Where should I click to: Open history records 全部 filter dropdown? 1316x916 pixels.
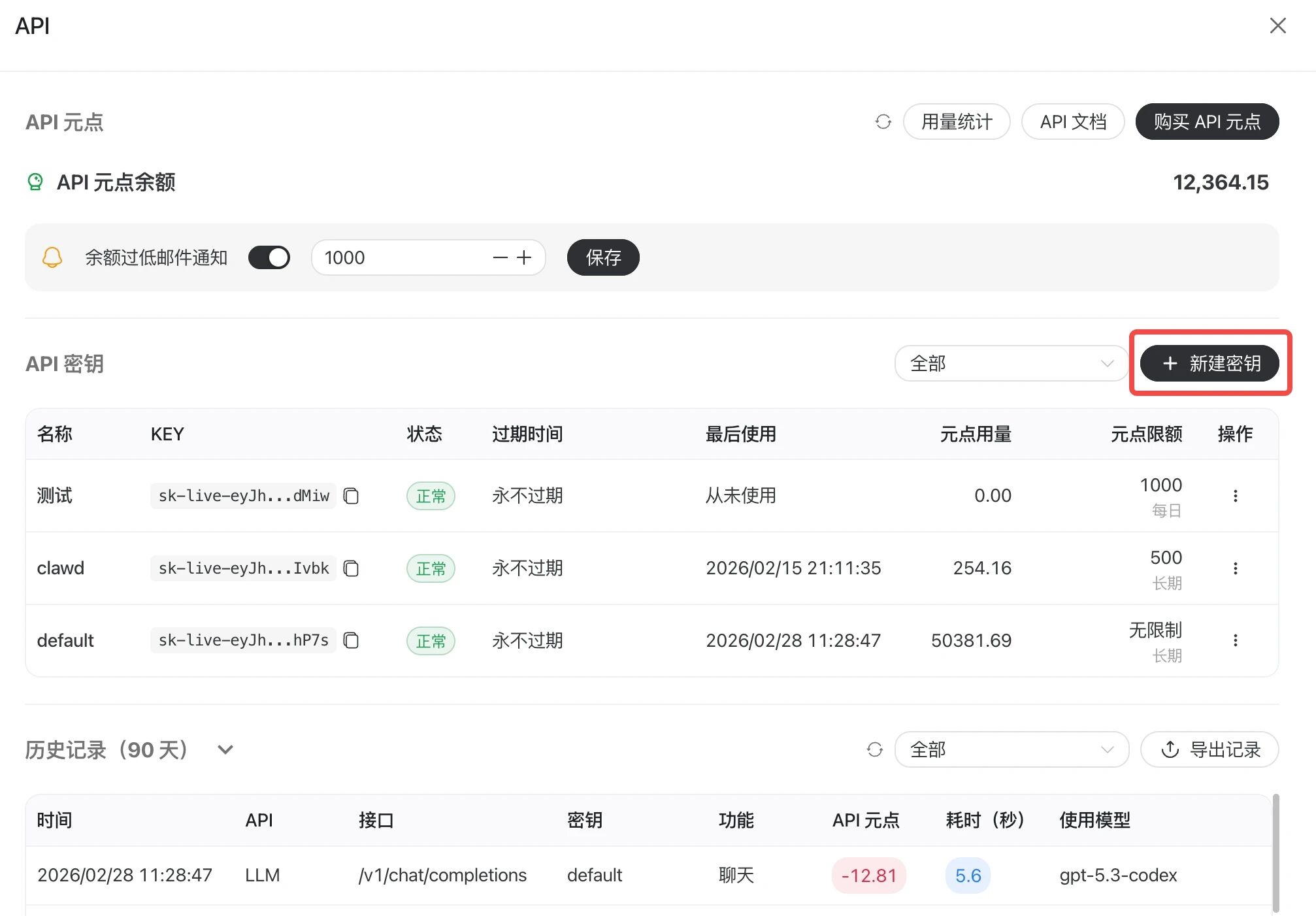pos(1010,749)
